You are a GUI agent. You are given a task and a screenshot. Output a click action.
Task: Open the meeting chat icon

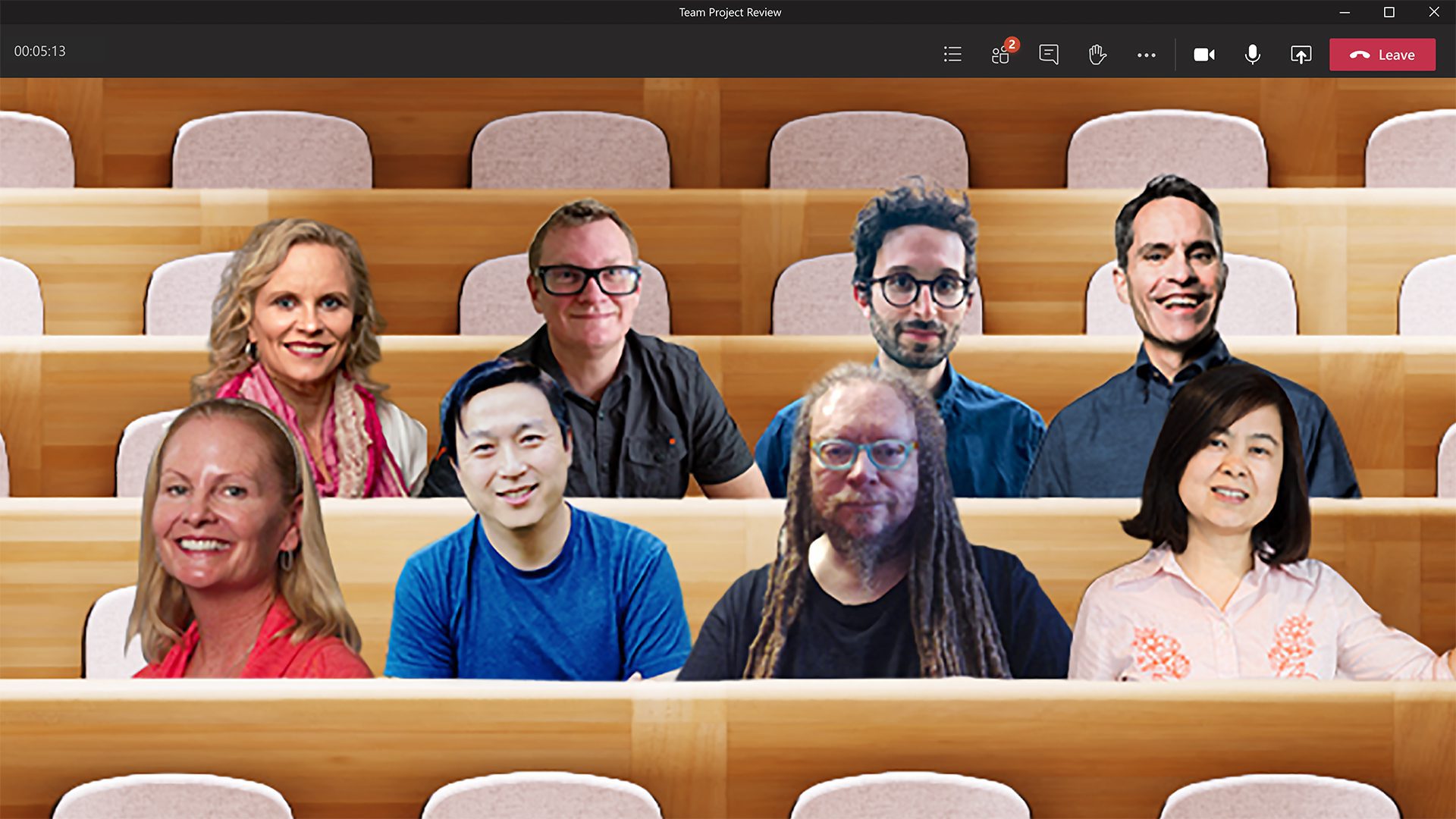tap(1049, 55)
